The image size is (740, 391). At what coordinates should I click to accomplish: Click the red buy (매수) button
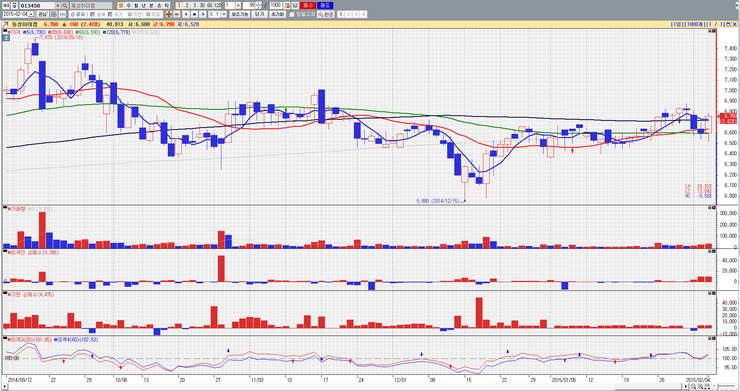308,5
